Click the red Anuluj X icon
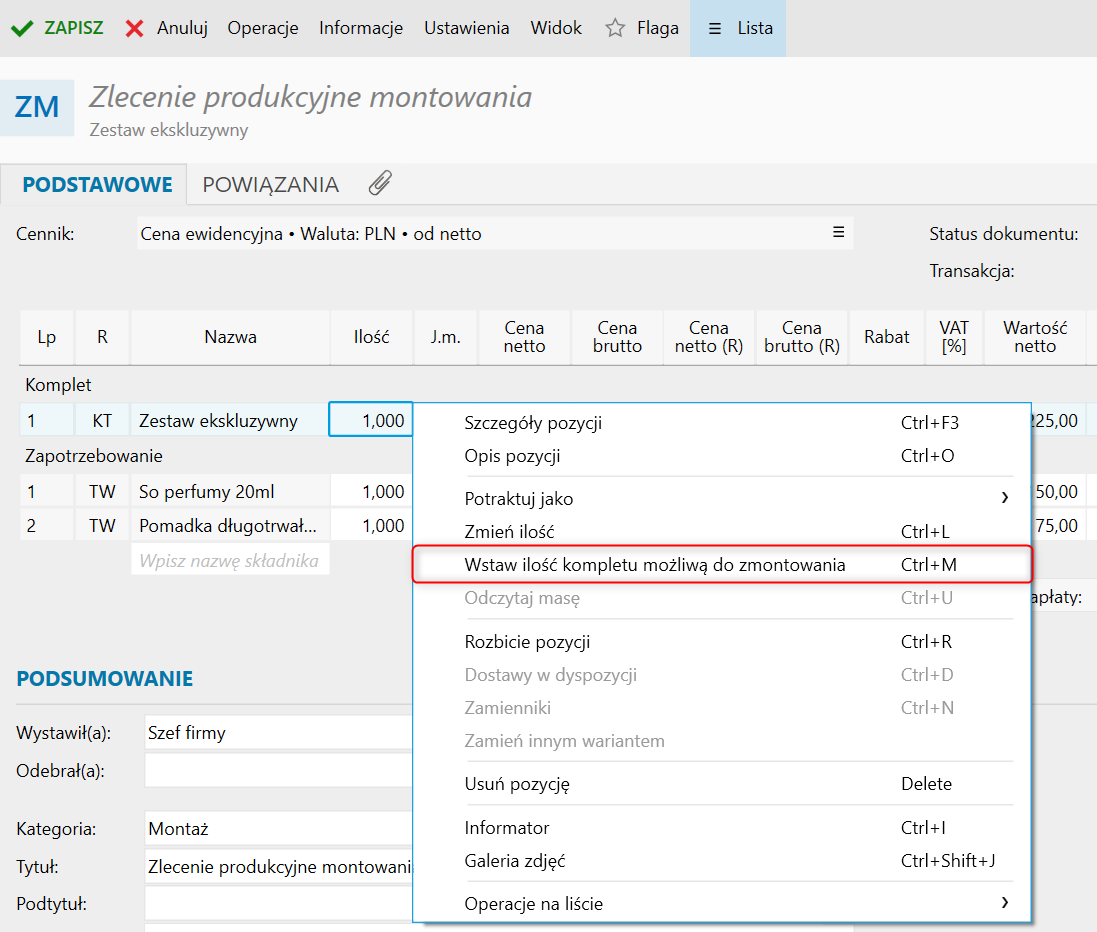This screenshot has width=1097, height=932. [135, 28]
